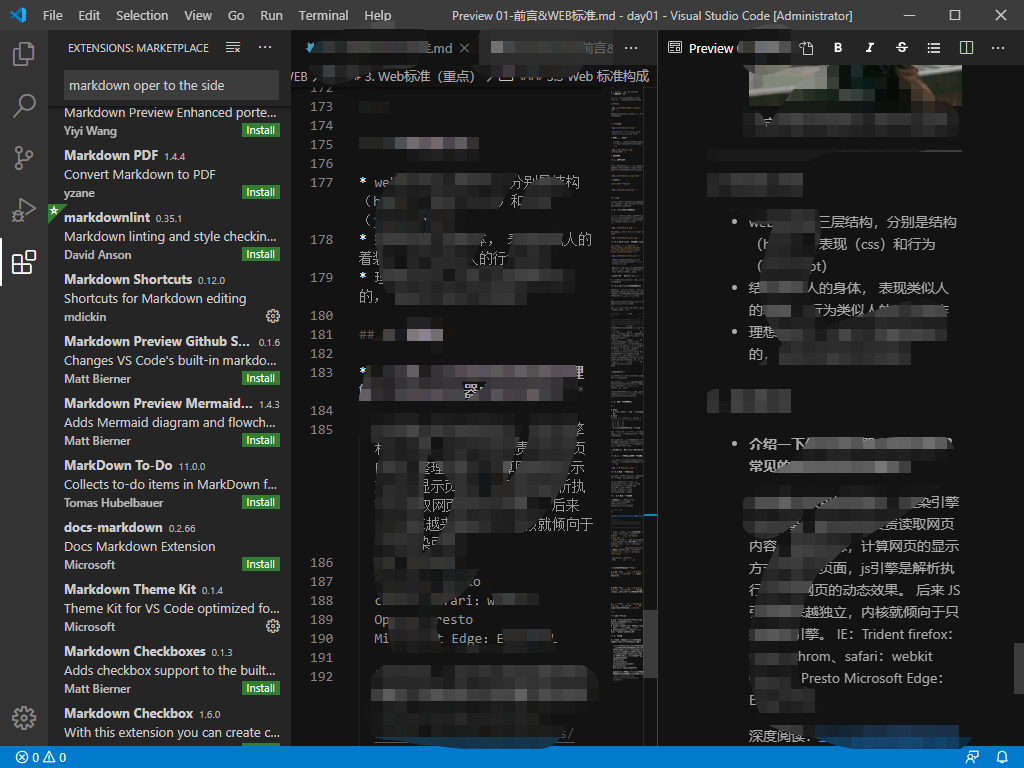Open Source Control from the activity bar
Image resolution: width=1024 pixels, height=768 pixels.
[23, 157]
